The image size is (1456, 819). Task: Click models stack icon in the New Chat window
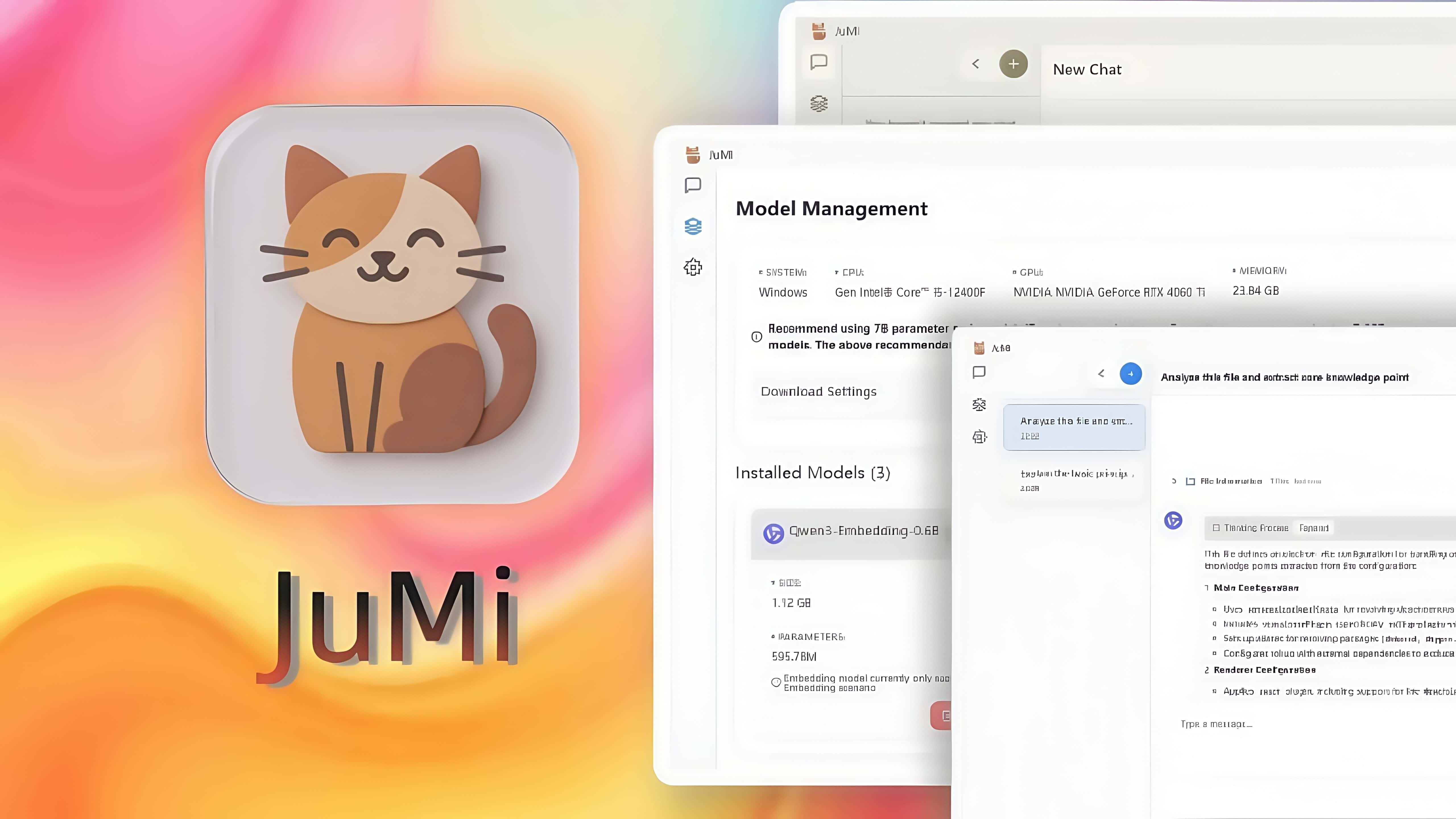(x=818, y=104)
